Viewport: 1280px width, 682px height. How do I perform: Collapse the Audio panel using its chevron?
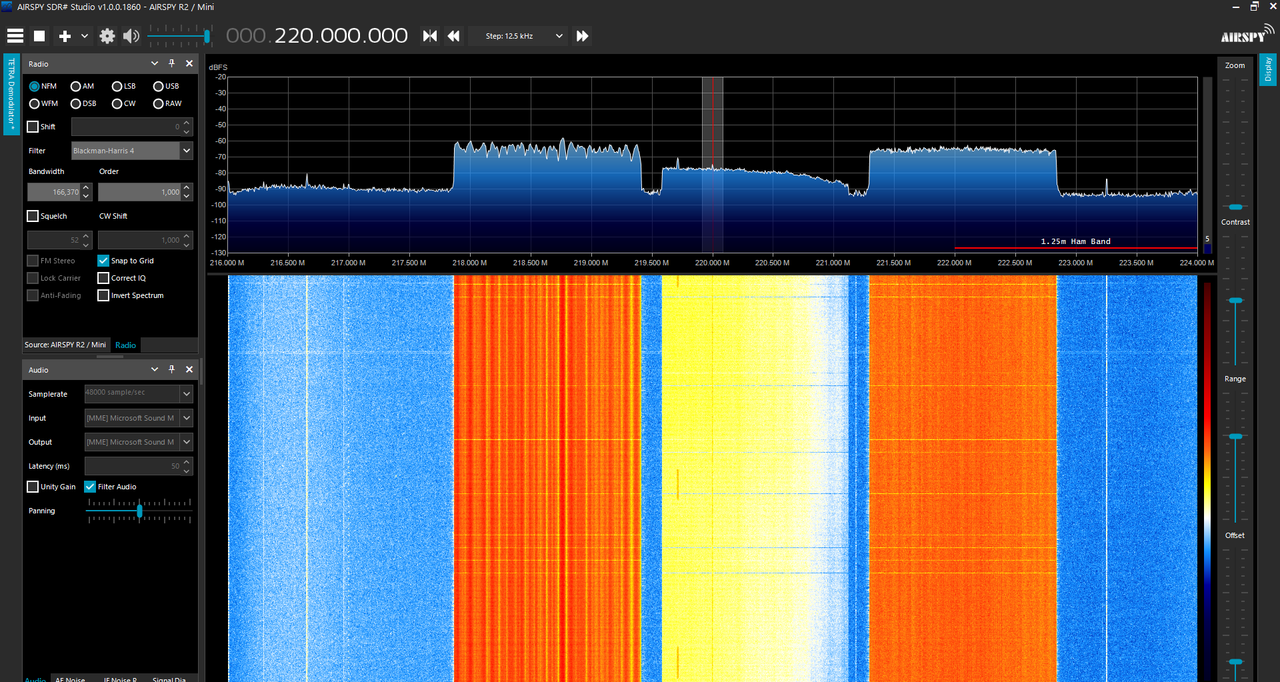155,370
